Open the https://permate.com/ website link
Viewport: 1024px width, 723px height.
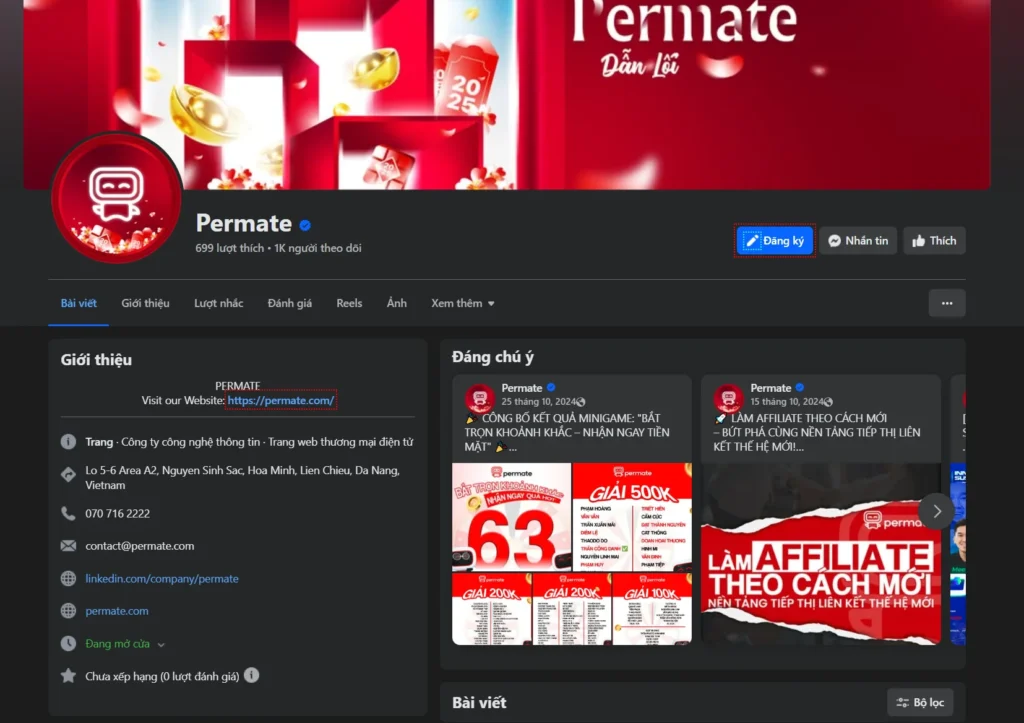point(281,400)
